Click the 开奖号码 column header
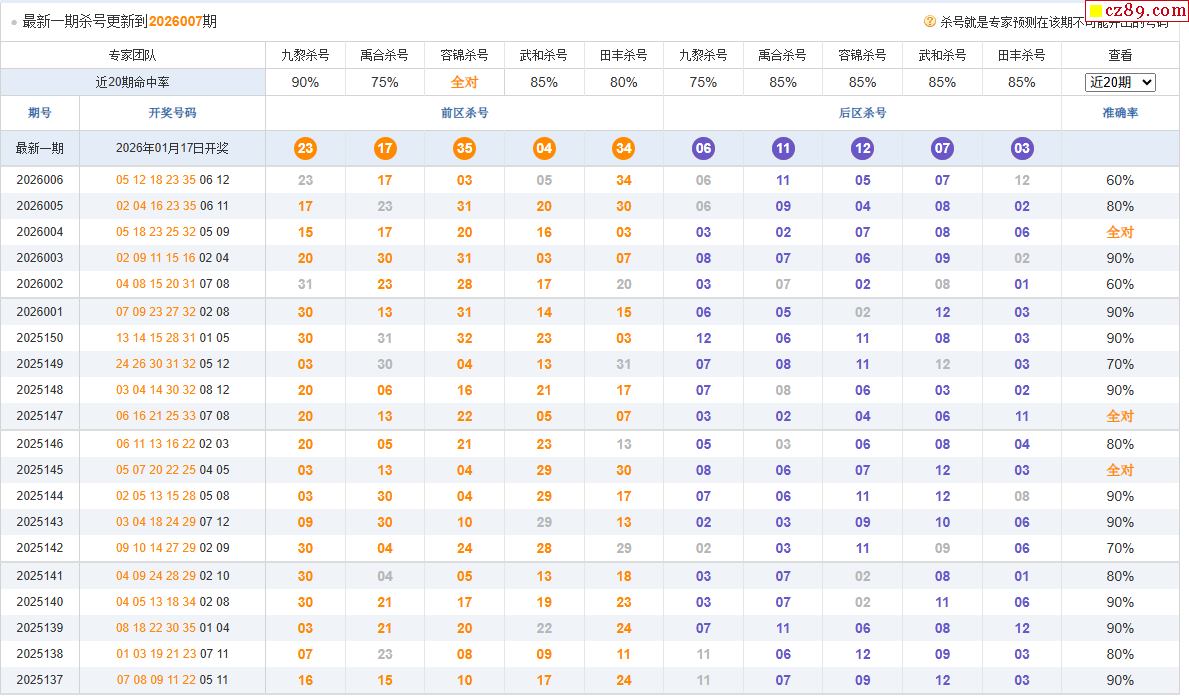Screen dimensions: 1189x699 tap(172, 113)
